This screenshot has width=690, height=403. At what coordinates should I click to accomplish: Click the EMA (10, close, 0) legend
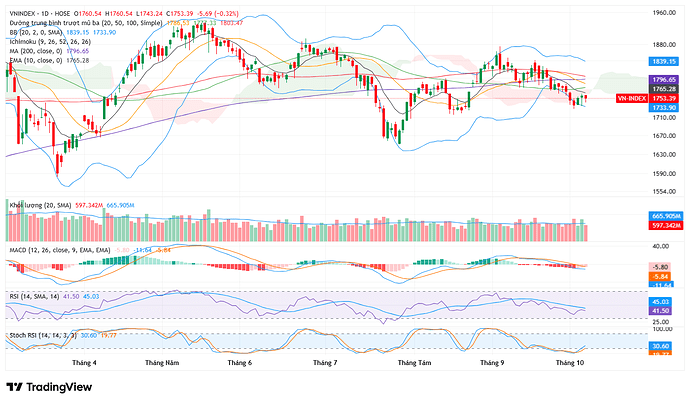37,60
